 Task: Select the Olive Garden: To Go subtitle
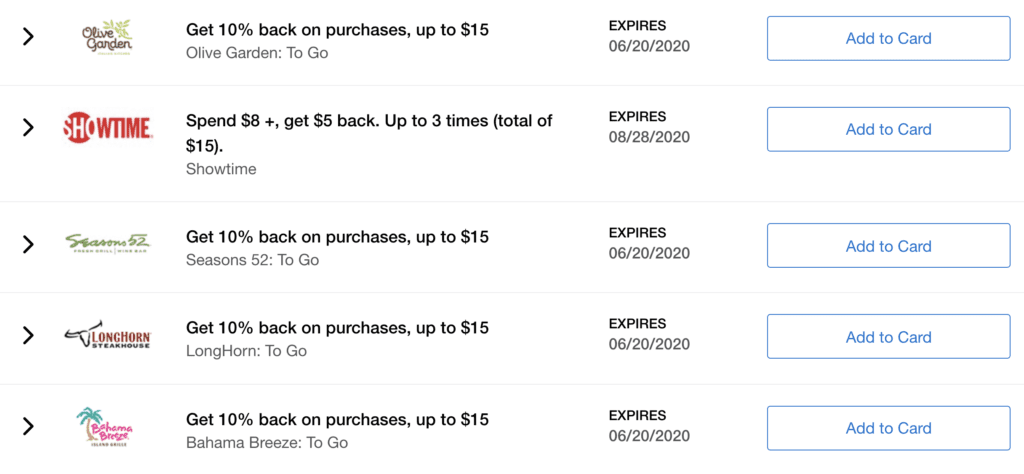click(257, 52)
